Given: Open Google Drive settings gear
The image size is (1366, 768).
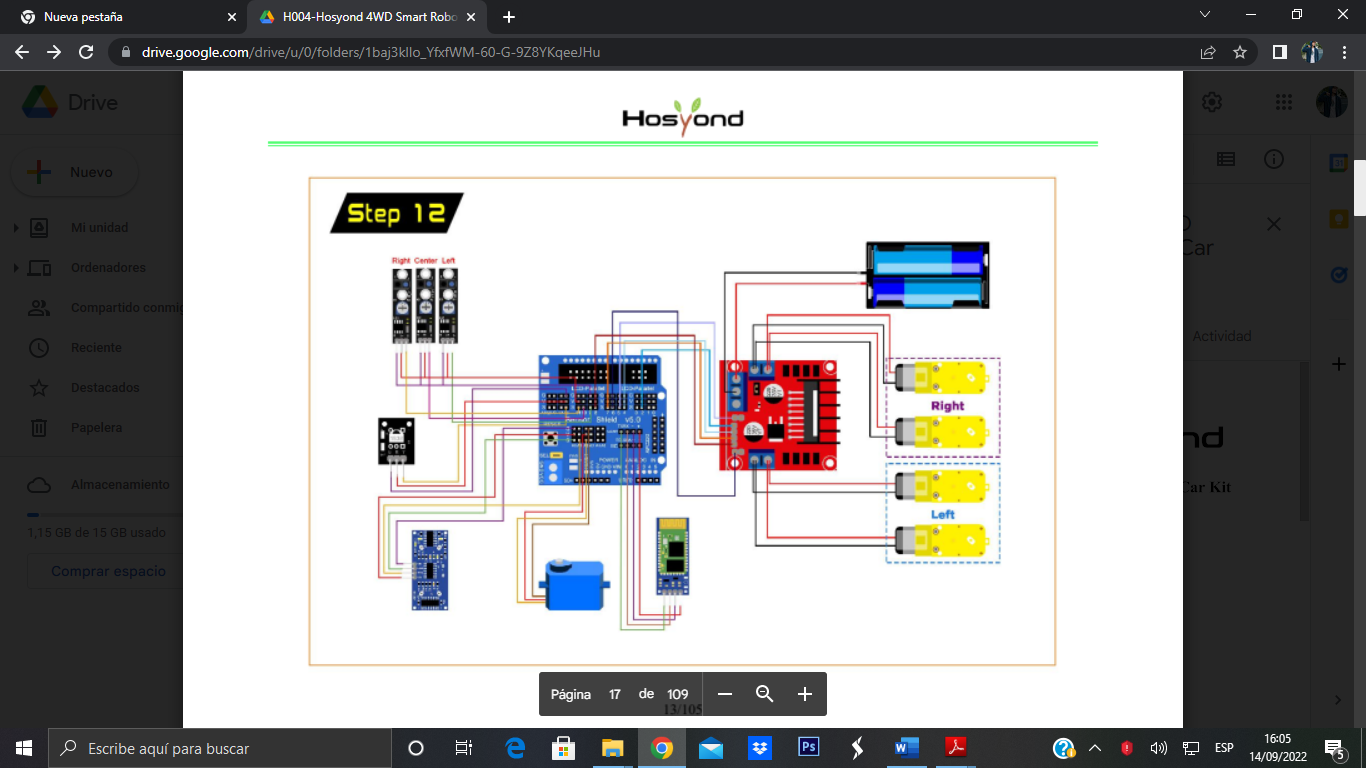Looking at the screenshot, I should coord(1212,102).
